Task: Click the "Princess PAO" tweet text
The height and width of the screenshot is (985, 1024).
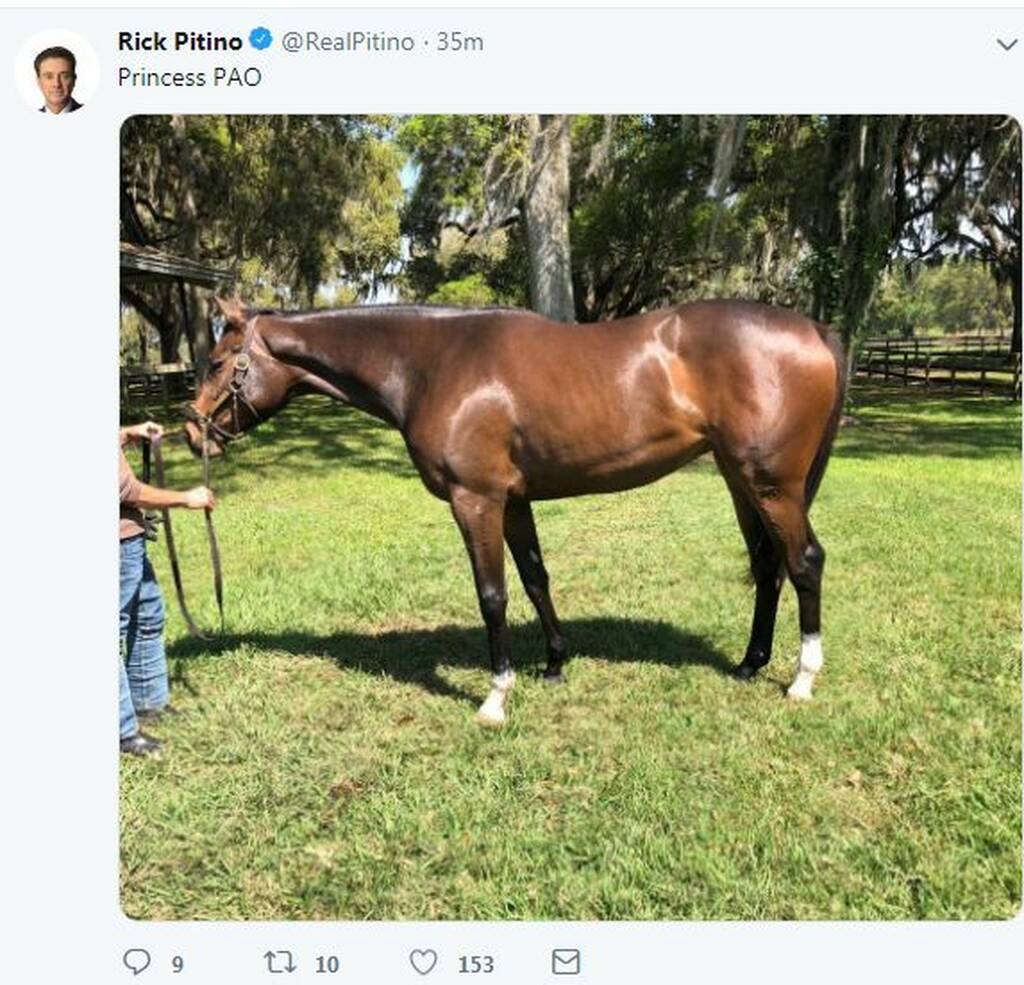Action: pyautogui.click(x=189, y=77)
